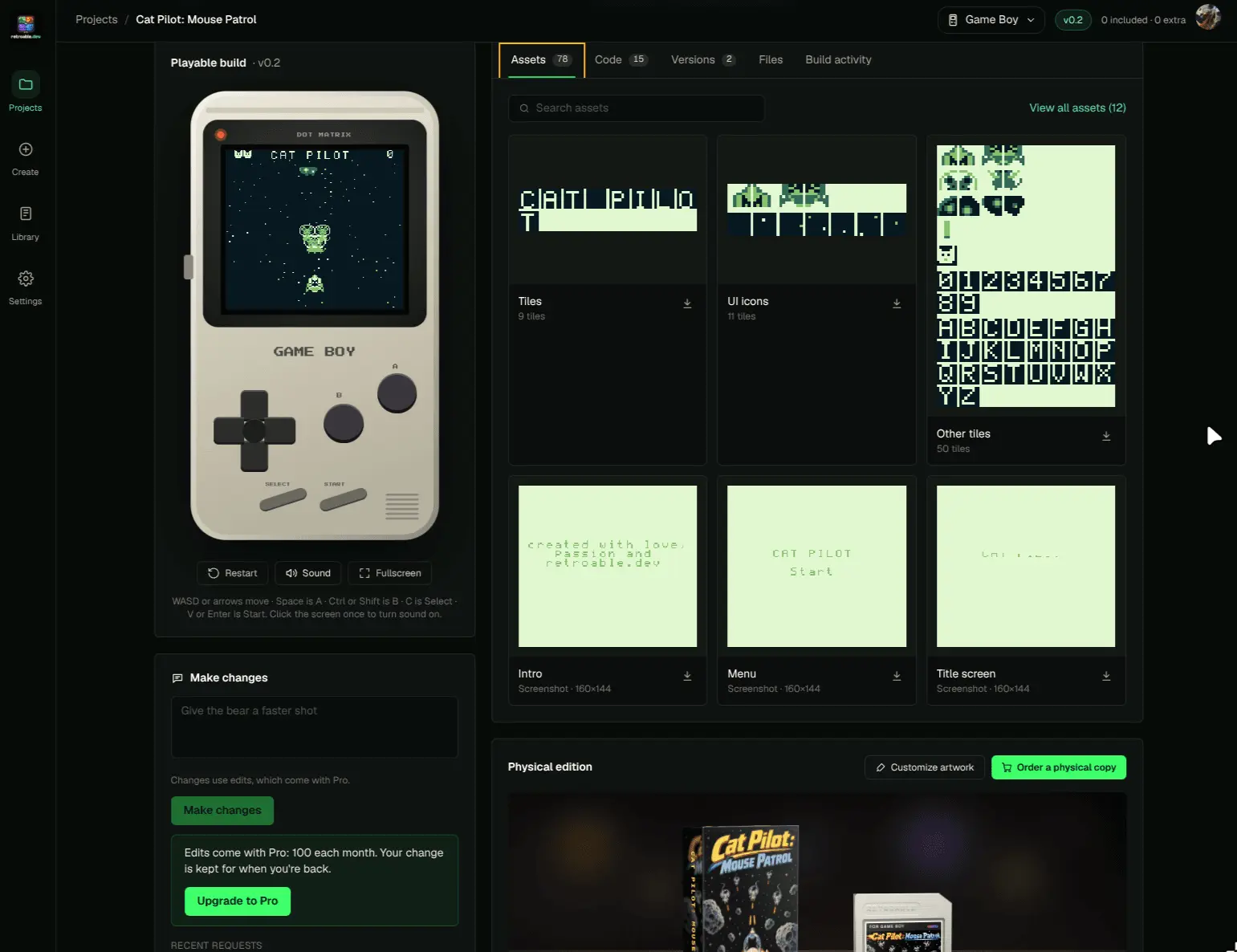Open the user profile avatar
The image size is (1237, 952).
pyautogui.click(x=1208, y=17)
